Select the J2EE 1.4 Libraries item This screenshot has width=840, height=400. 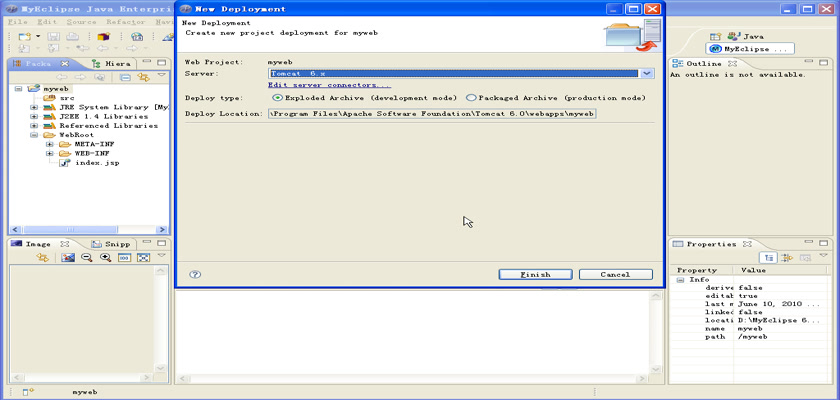(96, 116)
